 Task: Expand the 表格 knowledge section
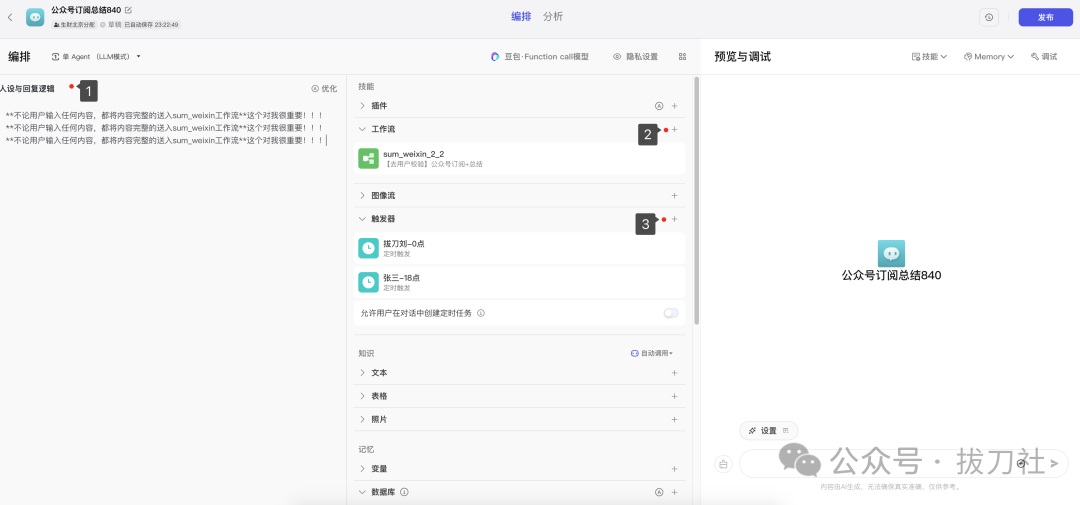coord(362,396)
